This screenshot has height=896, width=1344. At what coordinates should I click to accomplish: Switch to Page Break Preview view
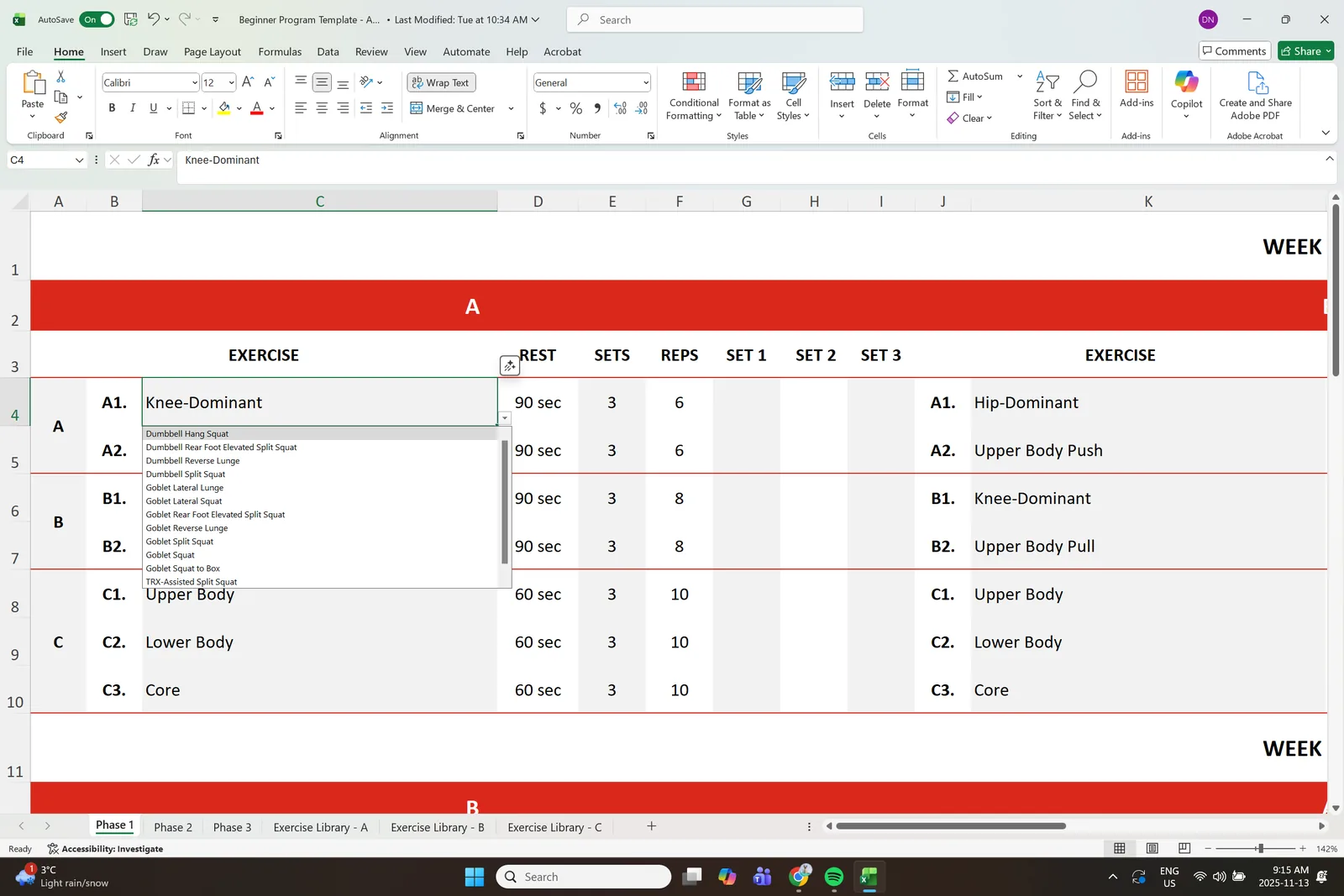pyautogui.click(x=1184, y=848)
